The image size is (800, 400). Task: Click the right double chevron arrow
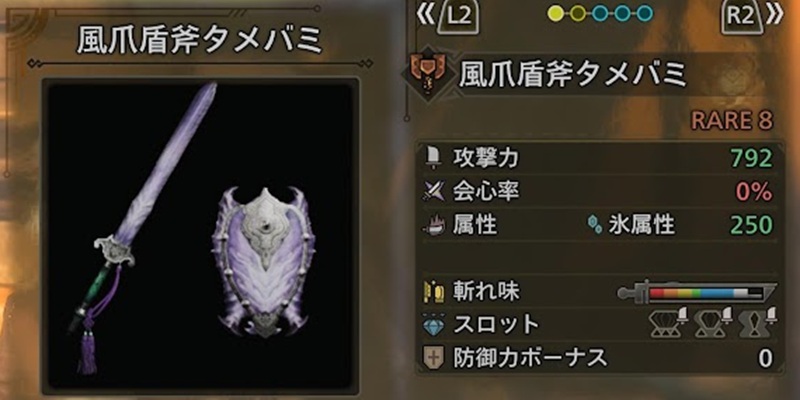point(775,16)
